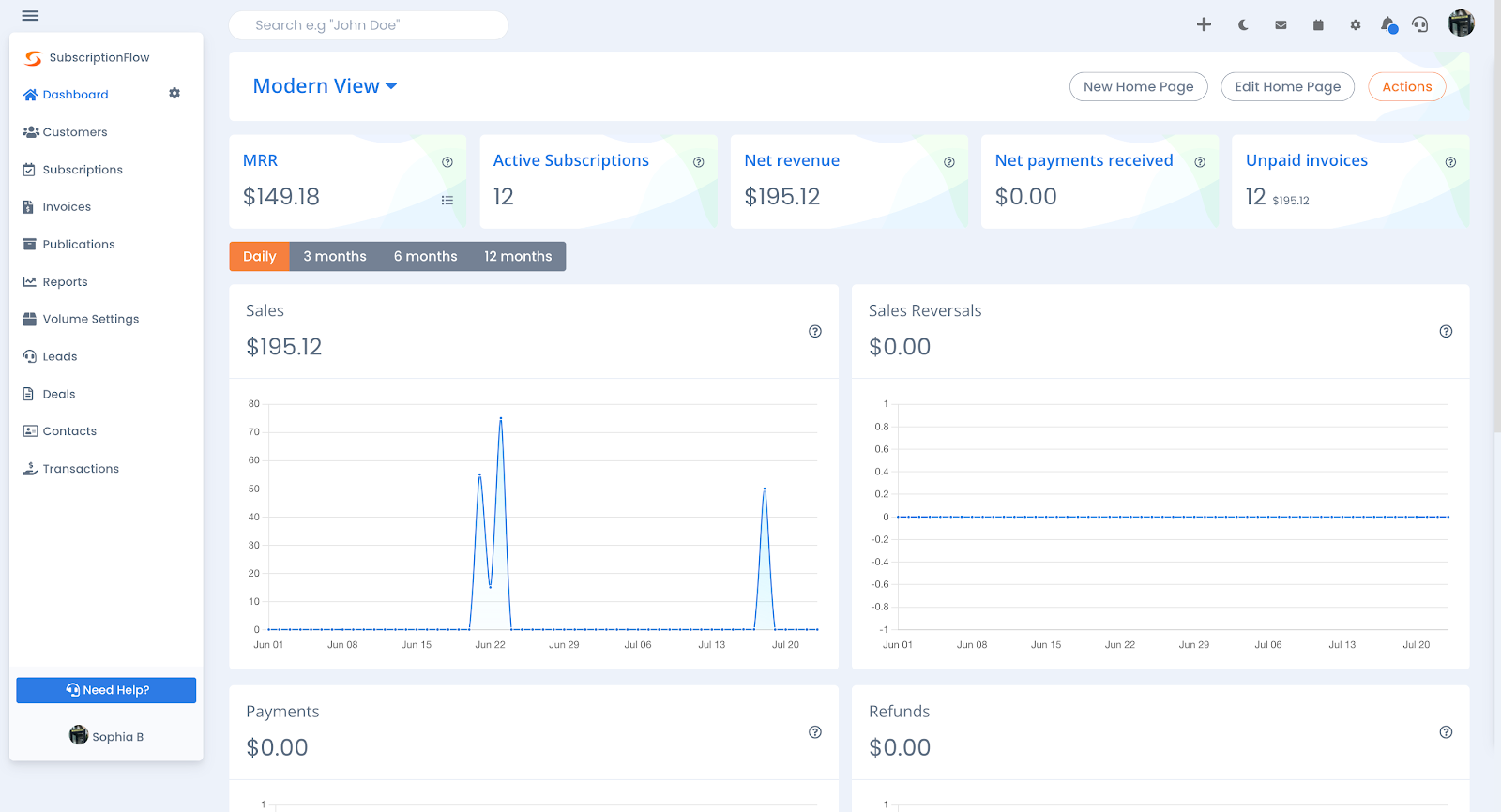Open Dashboard in sidebar
The image size is (1501, 812).
pos(66,95)
